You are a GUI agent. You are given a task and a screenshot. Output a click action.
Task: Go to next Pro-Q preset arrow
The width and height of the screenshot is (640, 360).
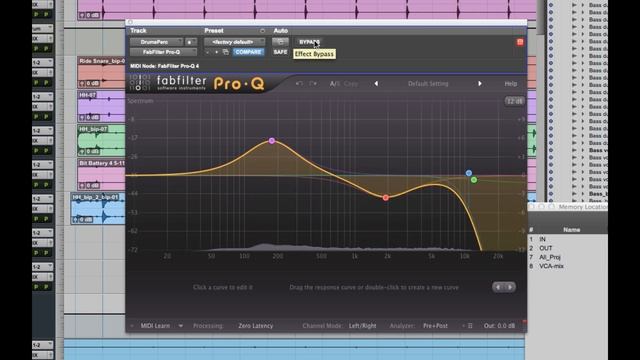[480, 83]
